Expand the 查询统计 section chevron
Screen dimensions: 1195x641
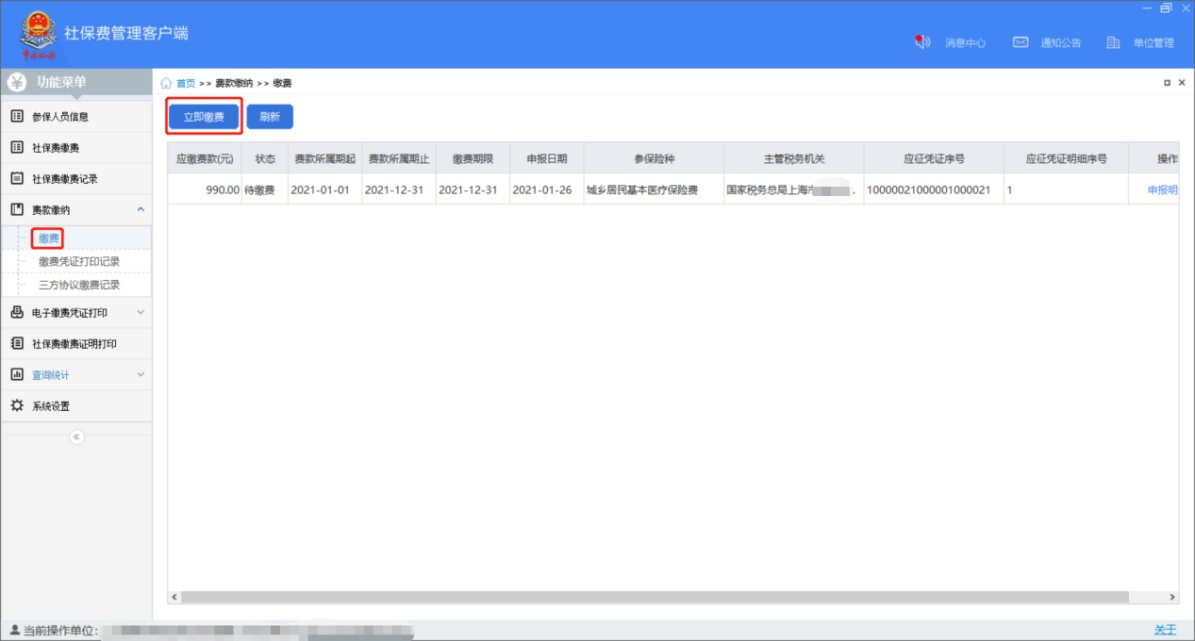pyautogui.click(x=140, y=375)
